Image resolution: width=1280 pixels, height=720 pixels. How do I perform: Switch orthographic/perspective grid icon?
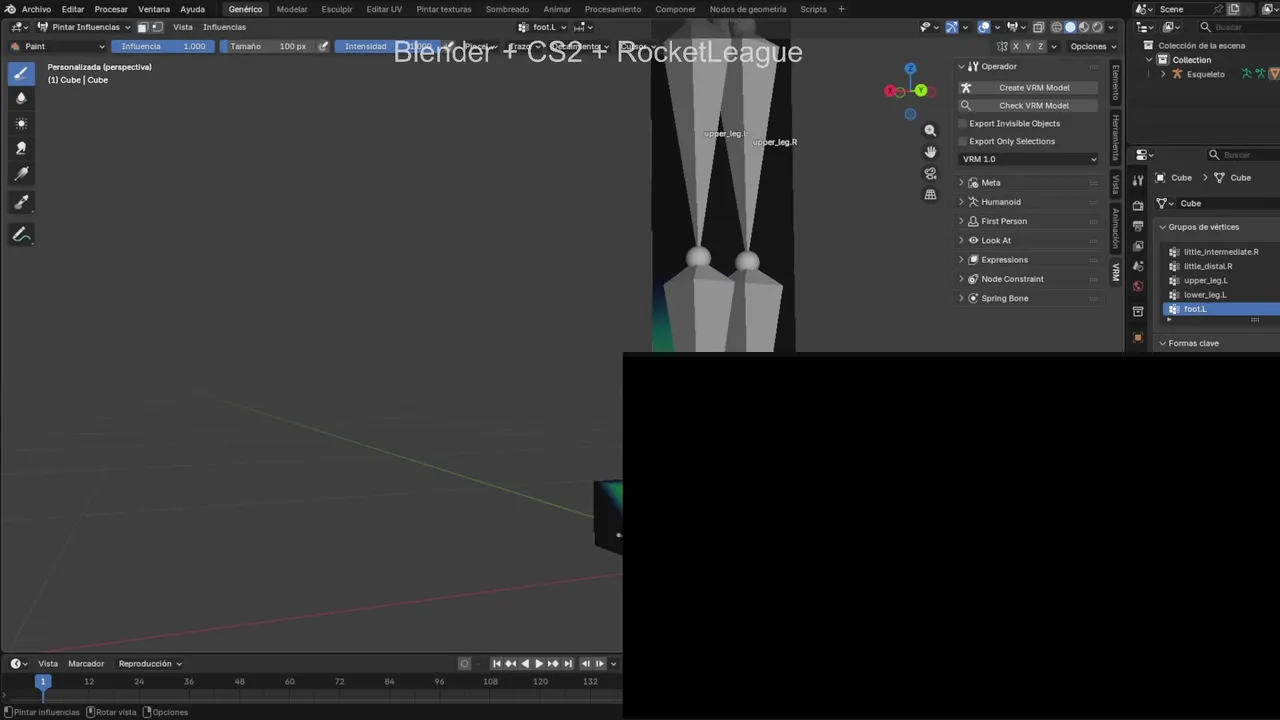(930, 195)
